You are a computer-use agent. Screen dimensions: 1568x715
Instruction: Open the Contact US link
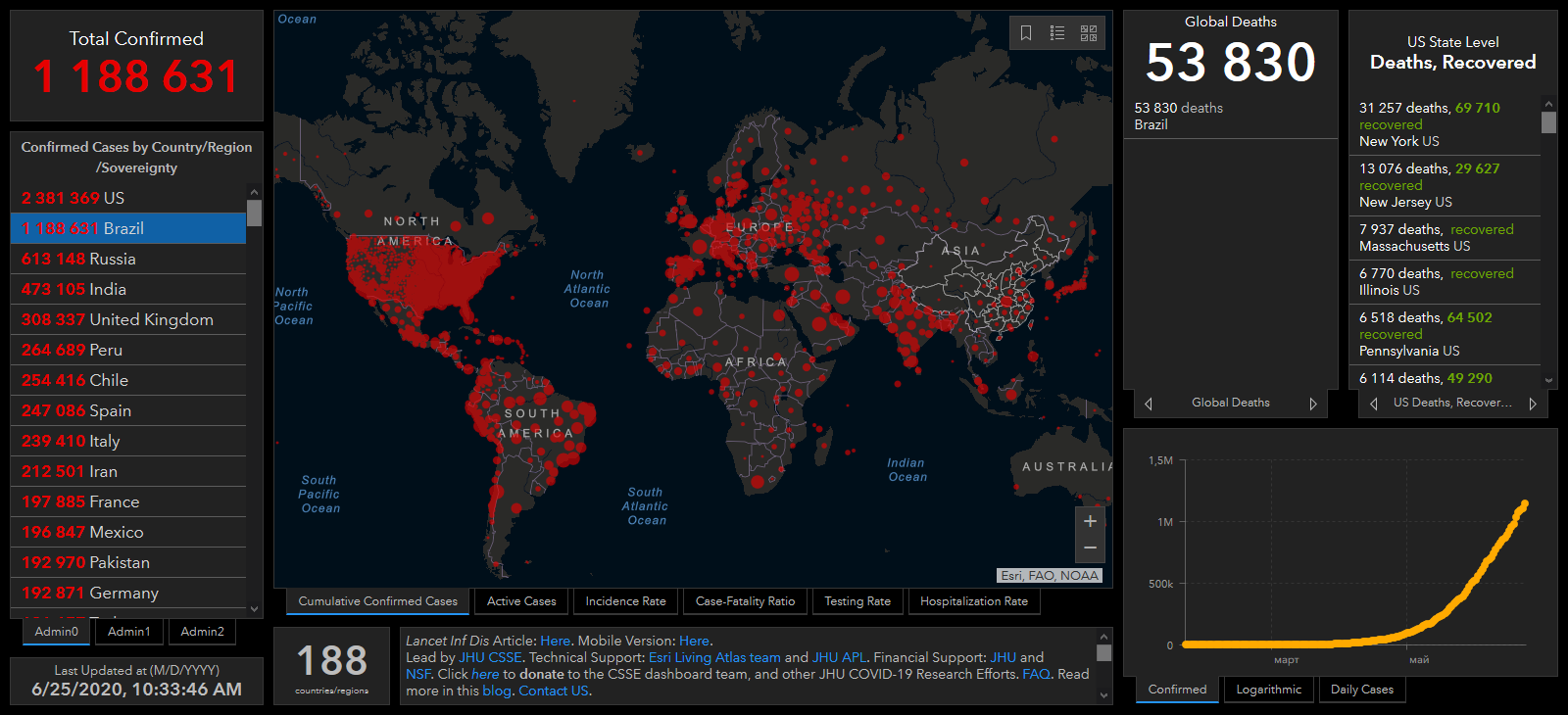(x=554, y=691)
